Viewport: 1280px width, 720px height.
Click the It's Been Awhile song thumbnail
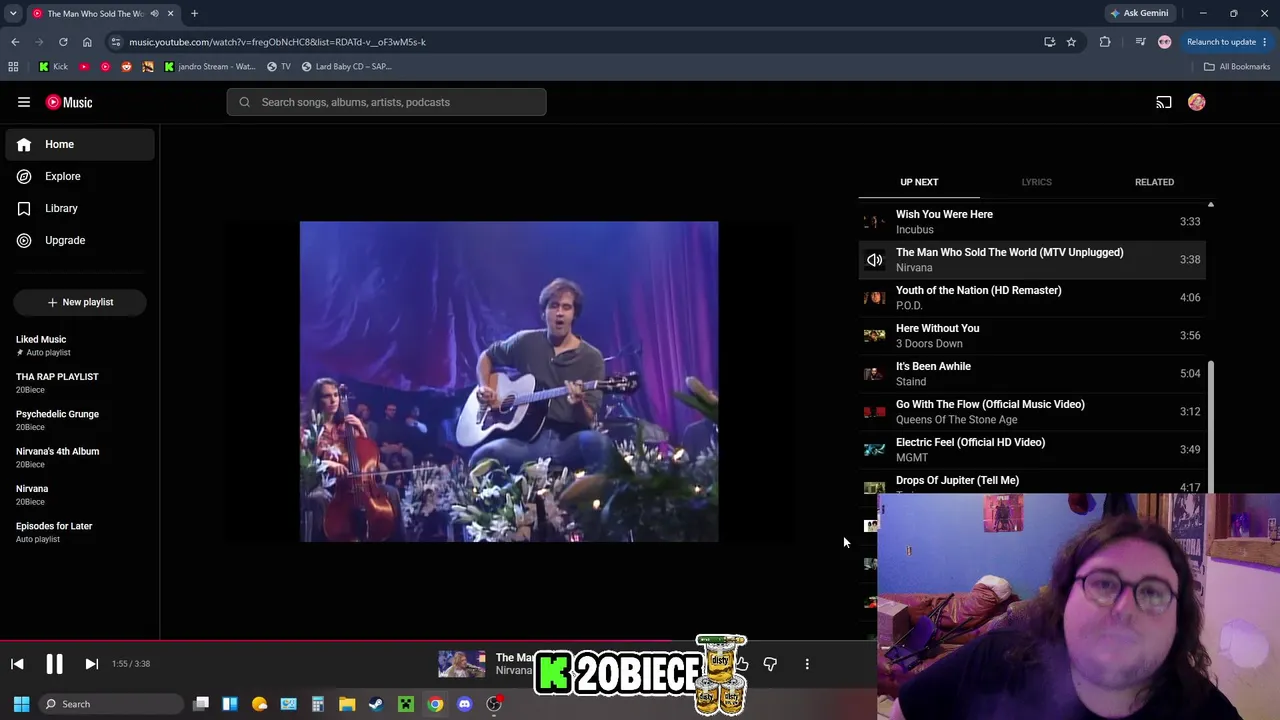pos(874,374)
